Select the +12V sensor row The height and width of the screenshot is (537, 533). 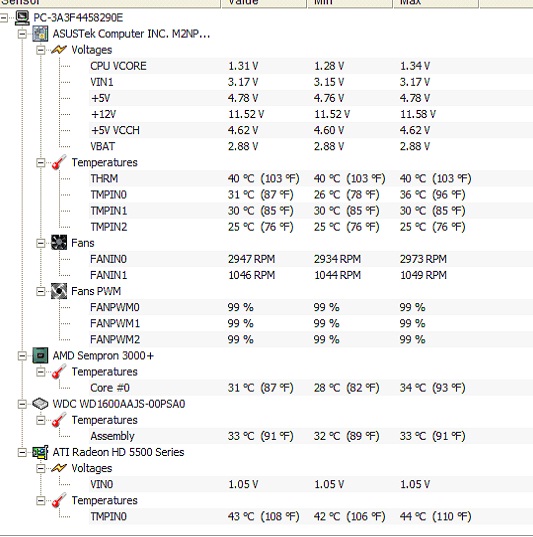click(x=311, y=114)
